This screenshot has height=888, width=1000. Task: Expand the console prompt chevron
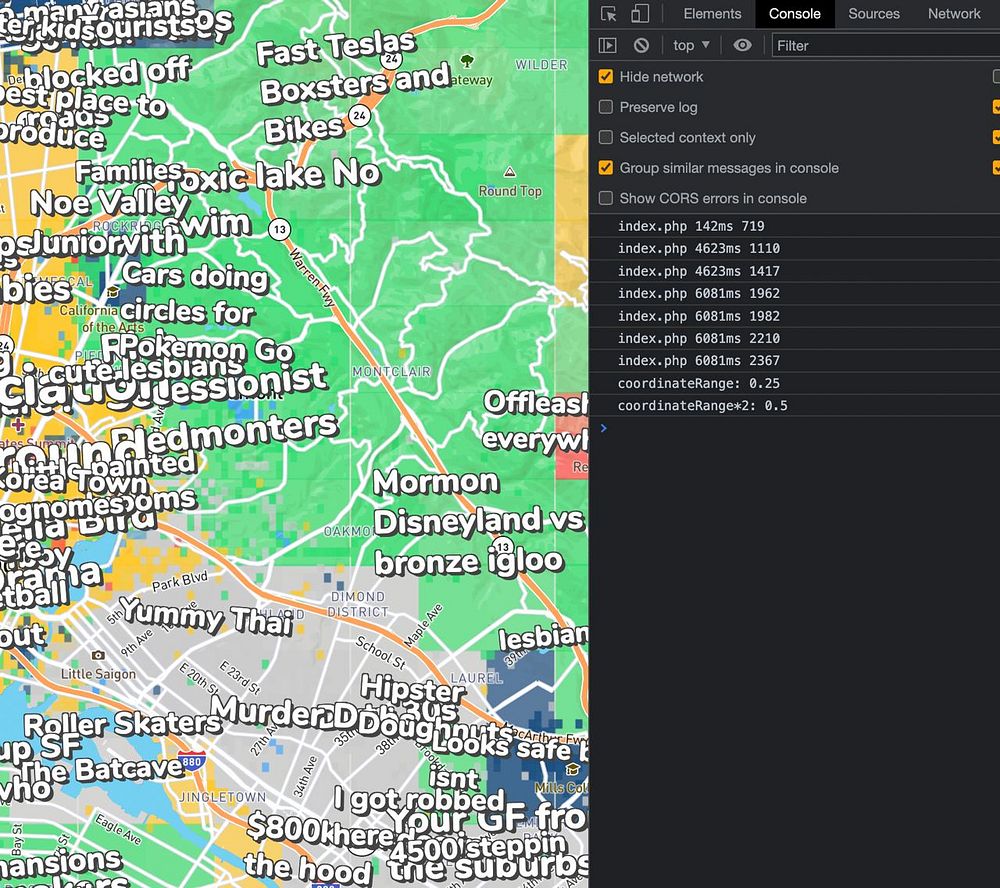tap(603, 428)
